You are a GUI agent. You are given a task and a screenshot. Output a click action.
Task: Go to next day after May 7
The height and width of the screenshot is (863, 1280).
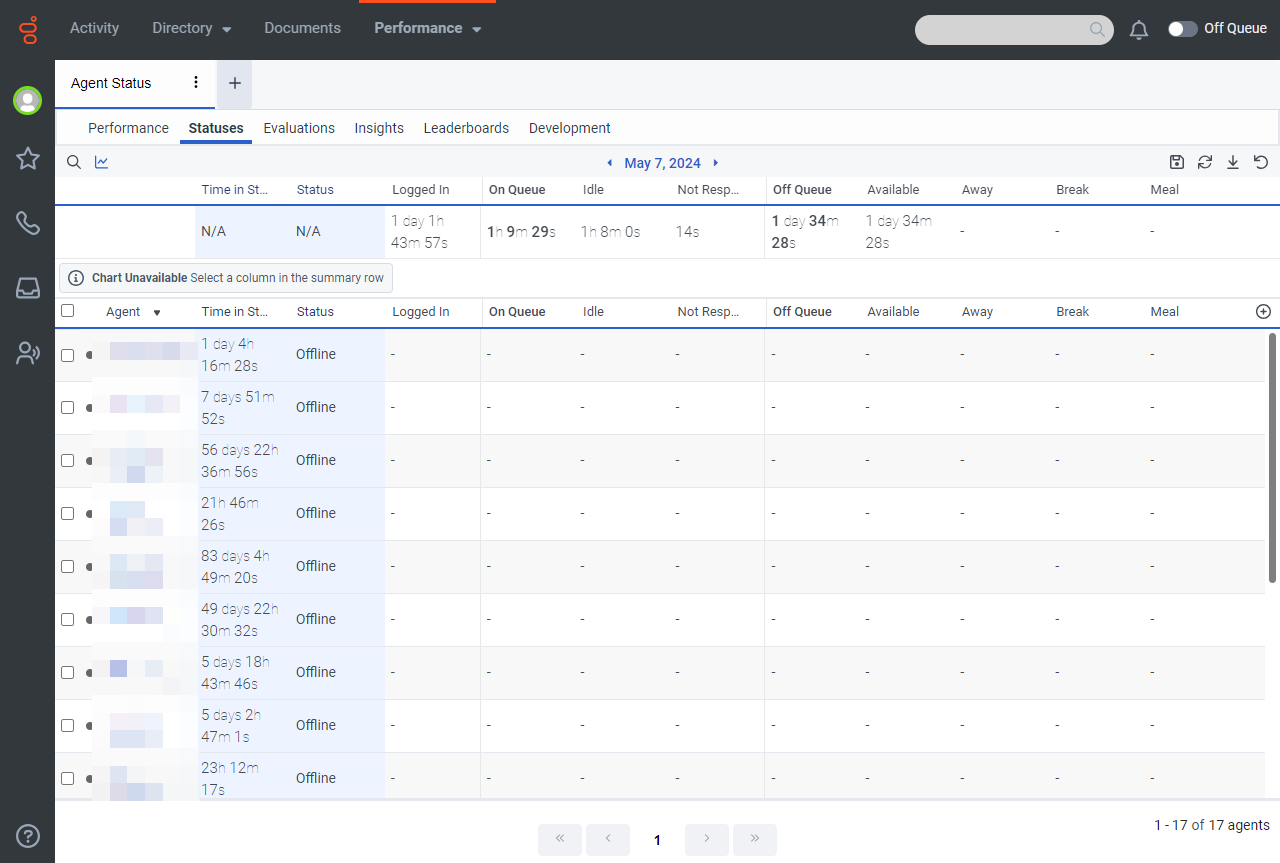(x=716, y=163)
